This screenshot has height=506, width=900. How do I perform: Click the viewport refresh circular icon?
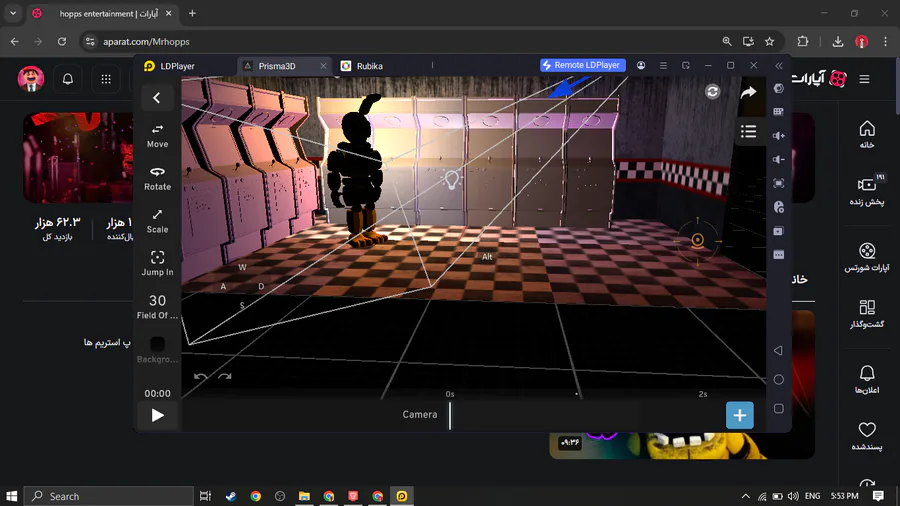tap(712, 92)
